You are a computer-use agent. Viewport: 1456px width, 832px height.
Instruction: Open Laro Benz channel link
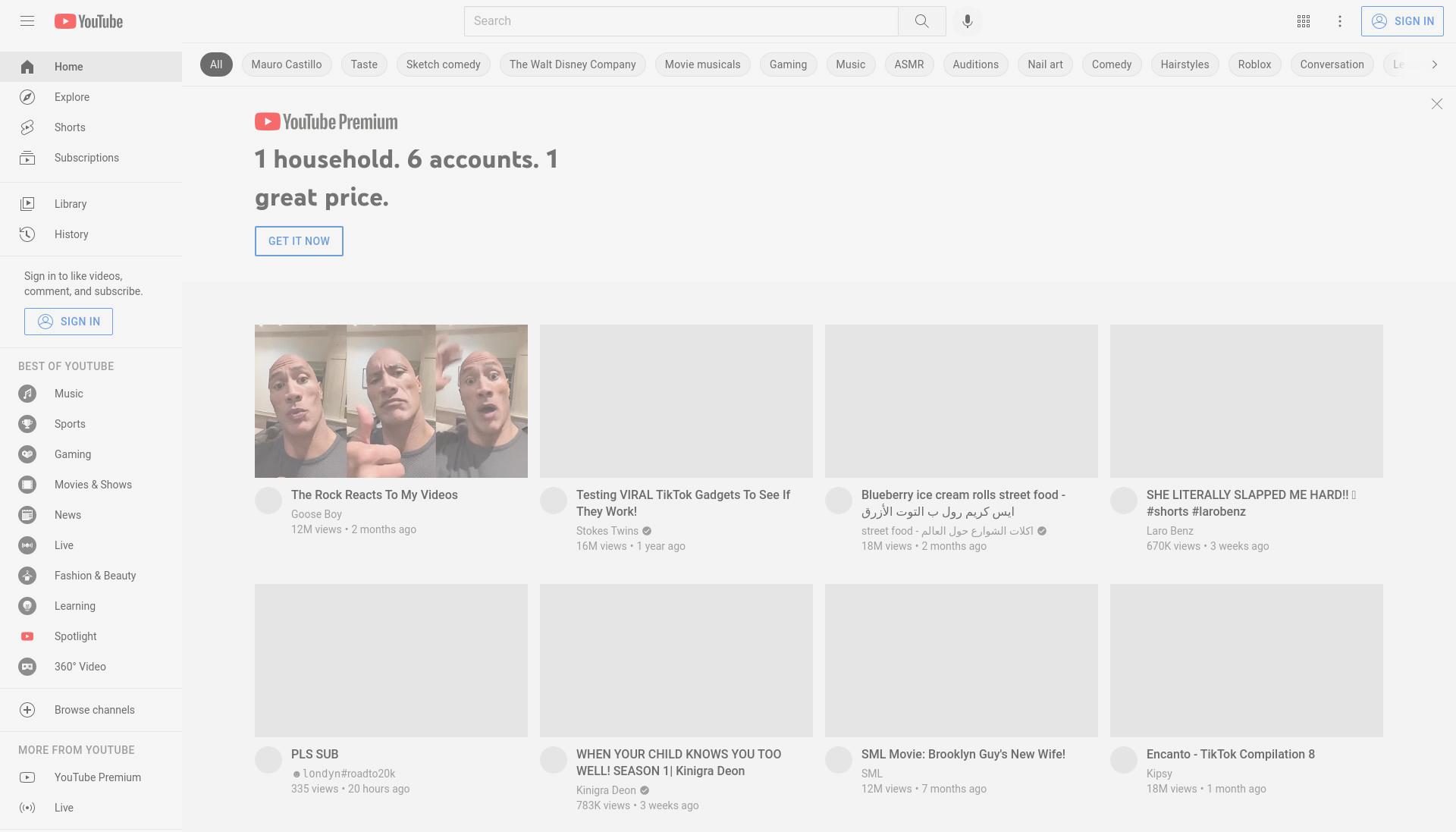1170,531
